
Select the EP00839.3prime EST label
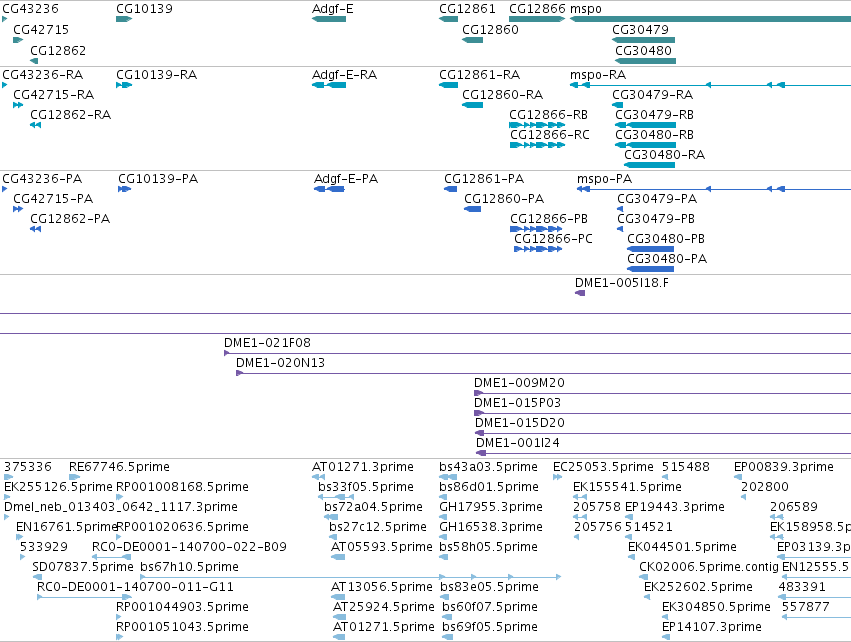click(x=784, y=467)
